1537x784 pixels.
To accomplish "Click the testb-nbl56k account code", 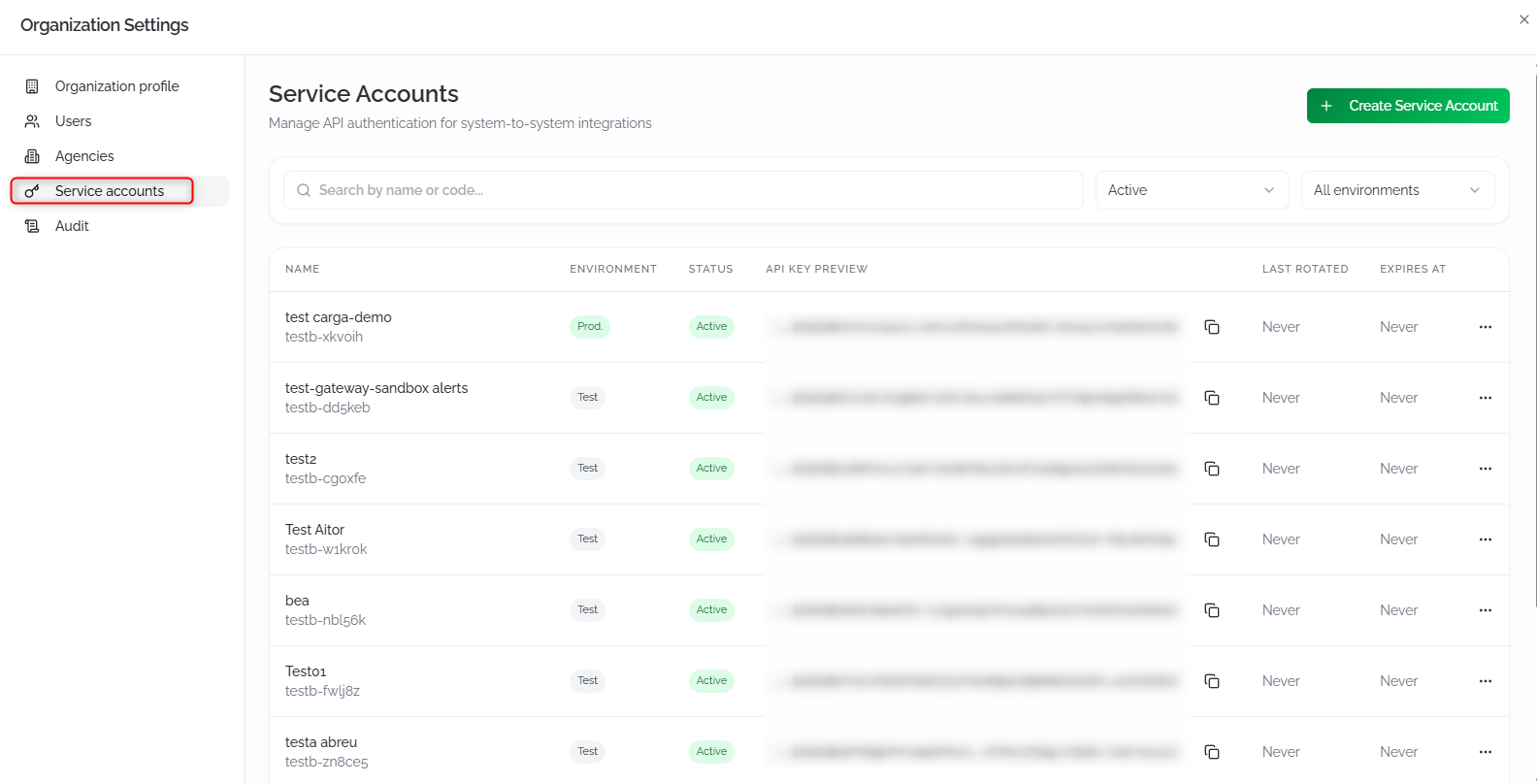I will coord(325,620).
